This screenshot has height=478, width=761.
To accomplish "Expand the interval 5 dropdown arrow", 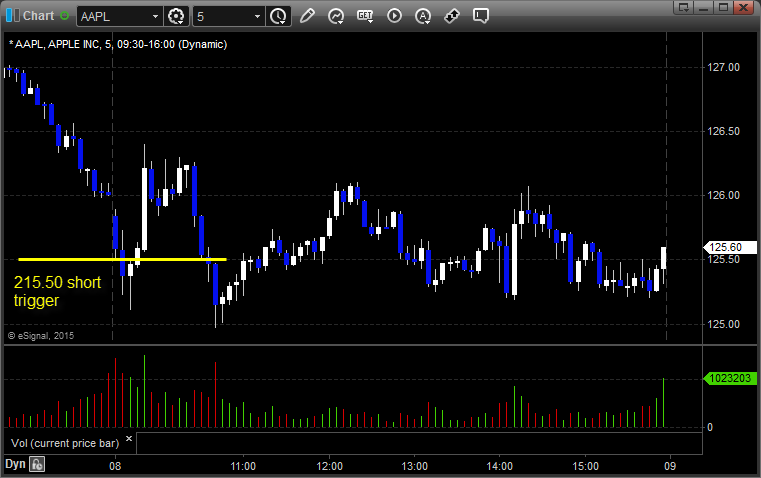I will pos(257,16).
